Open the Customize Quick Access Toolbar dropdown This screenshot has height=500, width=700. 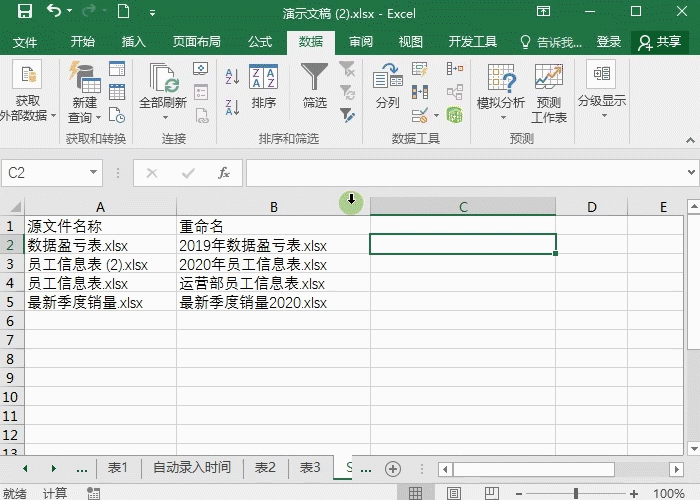pos(152,13)
